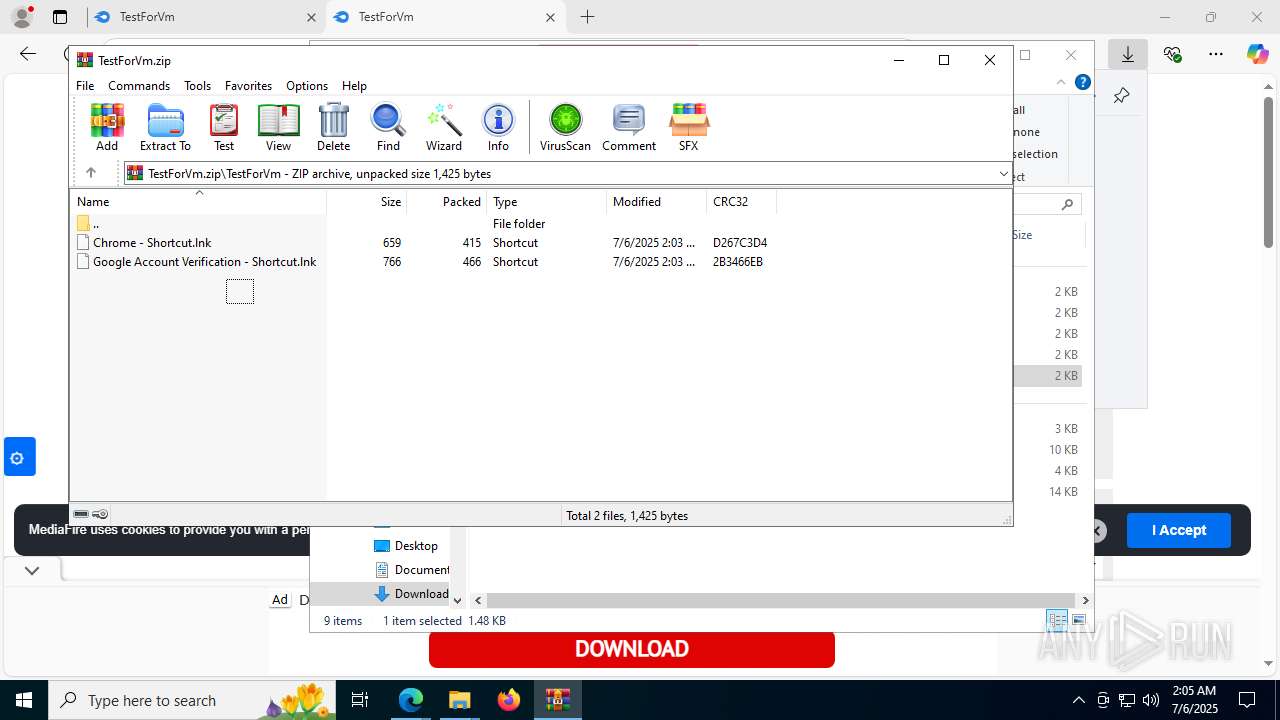Image resolution: width=1280 pixels, height=720 pixels.
Task: Start VirusScan on archive
Action: (x=565, y=127)
